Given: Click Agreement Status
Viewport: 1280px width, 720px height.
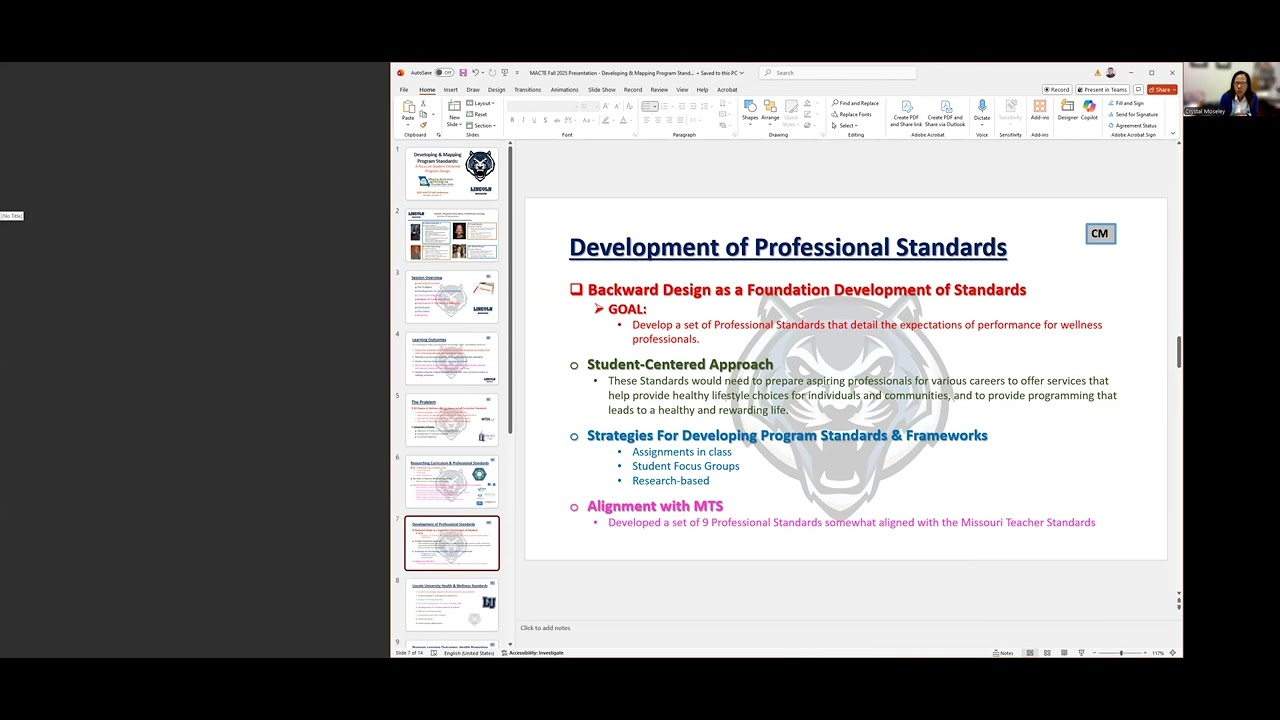Looking at the screenshot, I should point(1132,125).
